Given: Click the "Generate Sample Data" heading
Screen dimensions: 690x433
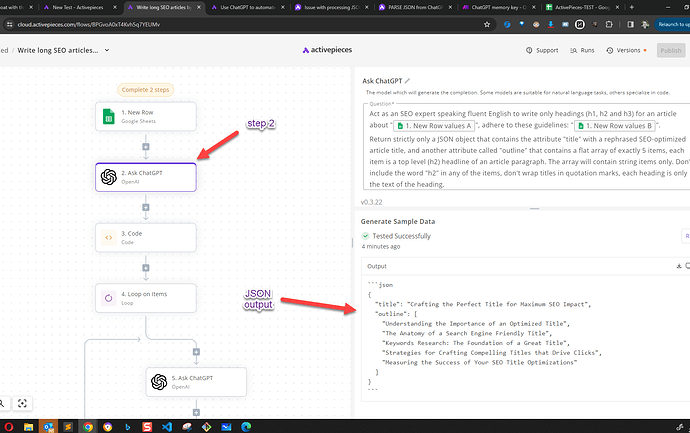Looking at the screenshot, I should point(398,221).
